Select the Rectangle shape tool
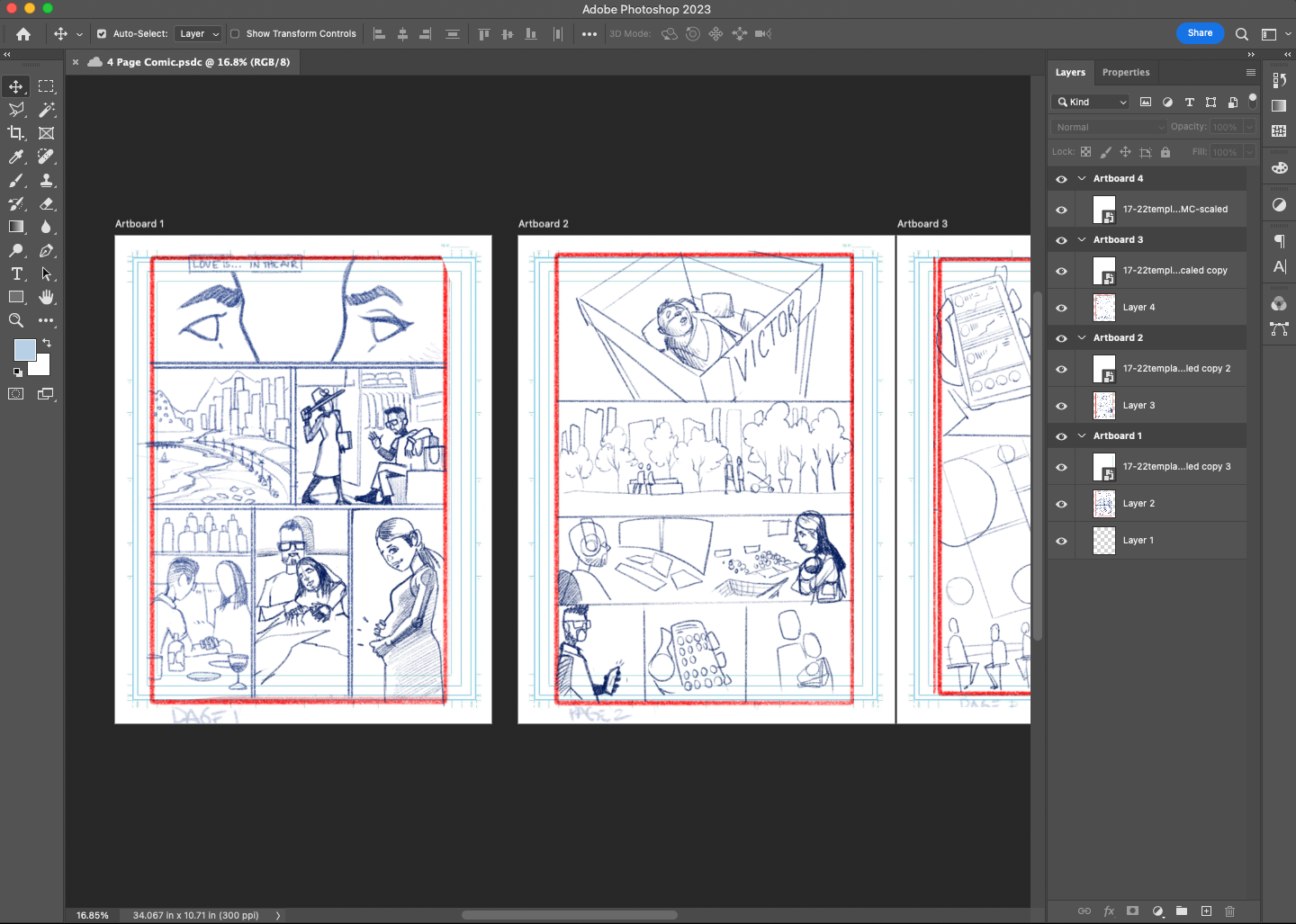 click(16, 297)
